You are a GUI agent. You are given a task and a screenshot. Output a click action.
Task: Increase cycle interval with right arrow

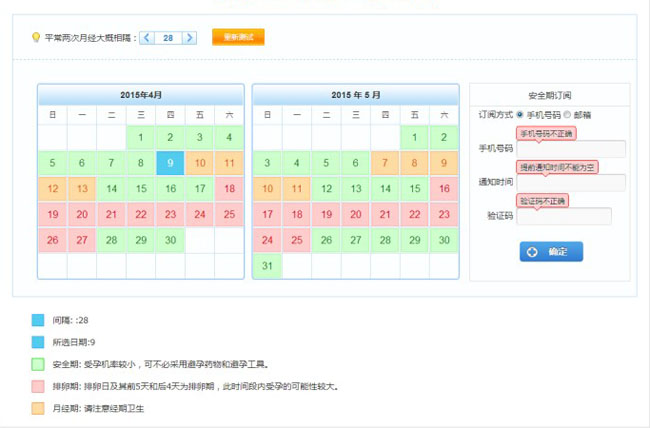190,38
